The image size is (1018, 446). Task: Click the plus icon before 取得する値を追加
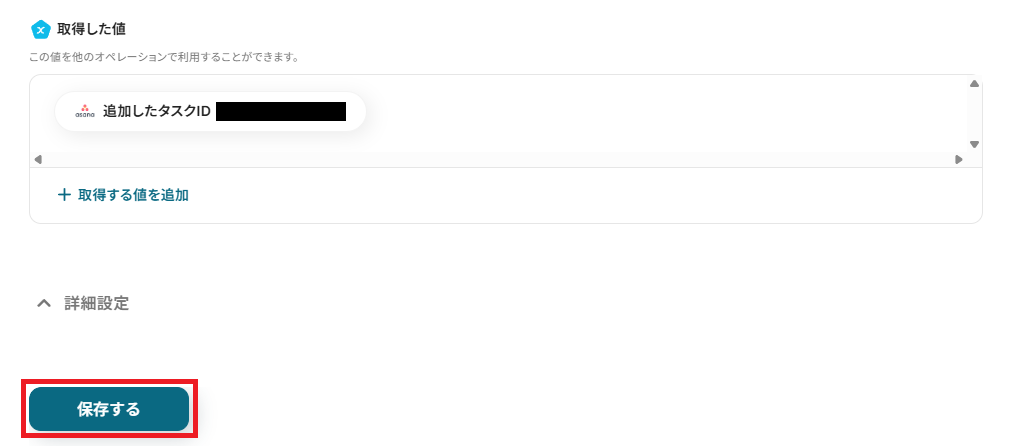click(x=64, y=195)
